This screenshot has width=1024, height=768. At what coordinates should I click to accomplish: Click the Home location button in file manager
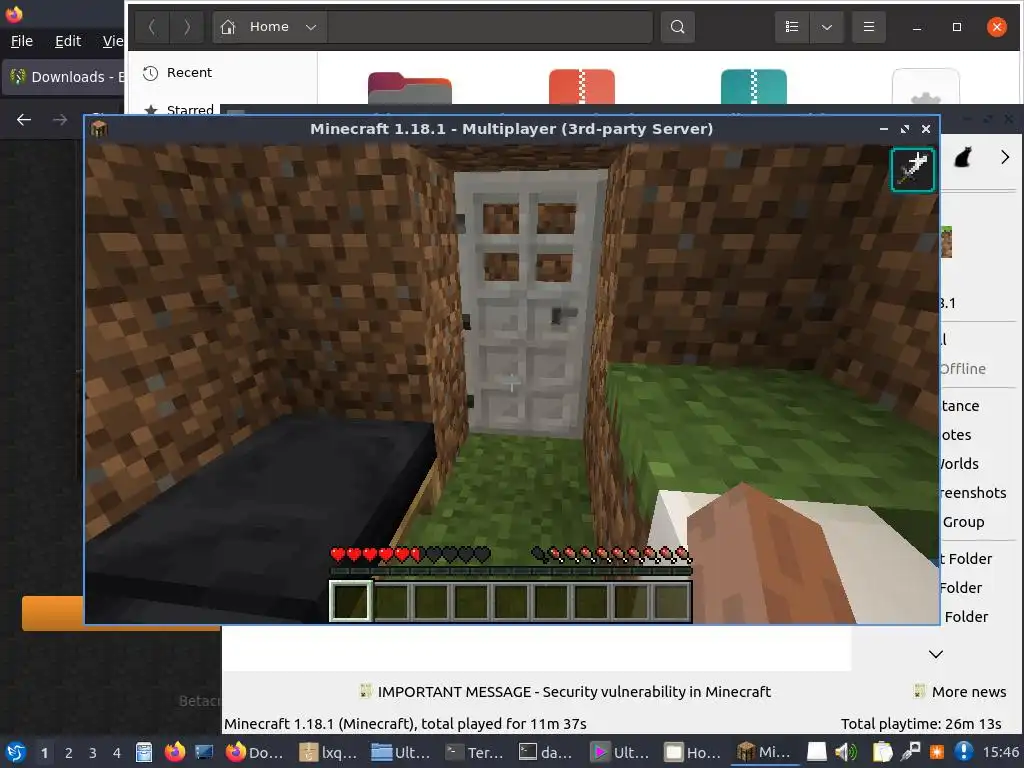[255, 27]
